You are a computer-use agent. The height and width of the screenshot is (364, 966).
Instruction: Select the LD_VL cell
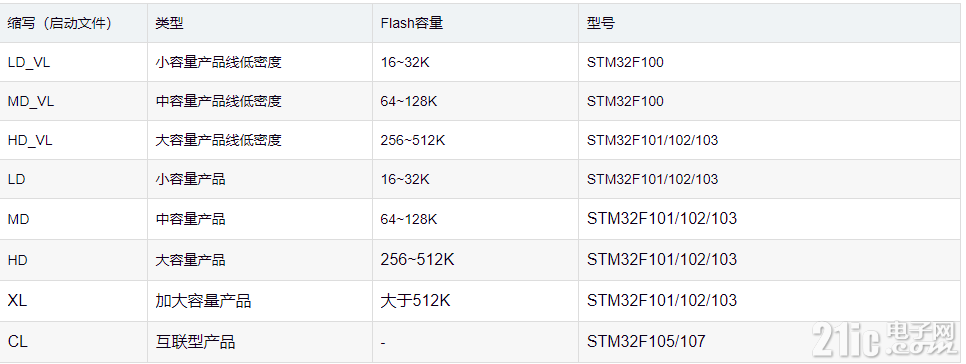click(29, 62)
